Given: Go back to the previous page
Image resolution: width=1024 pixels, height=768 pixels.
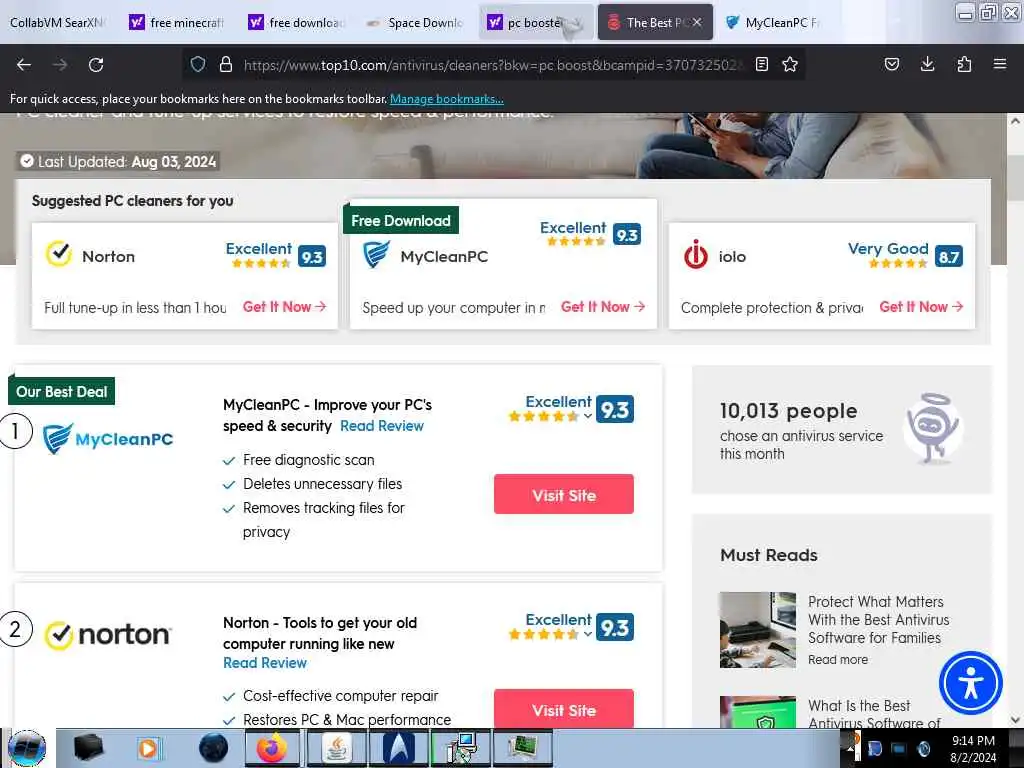Looking at the screenshot, I should point(24,65).
